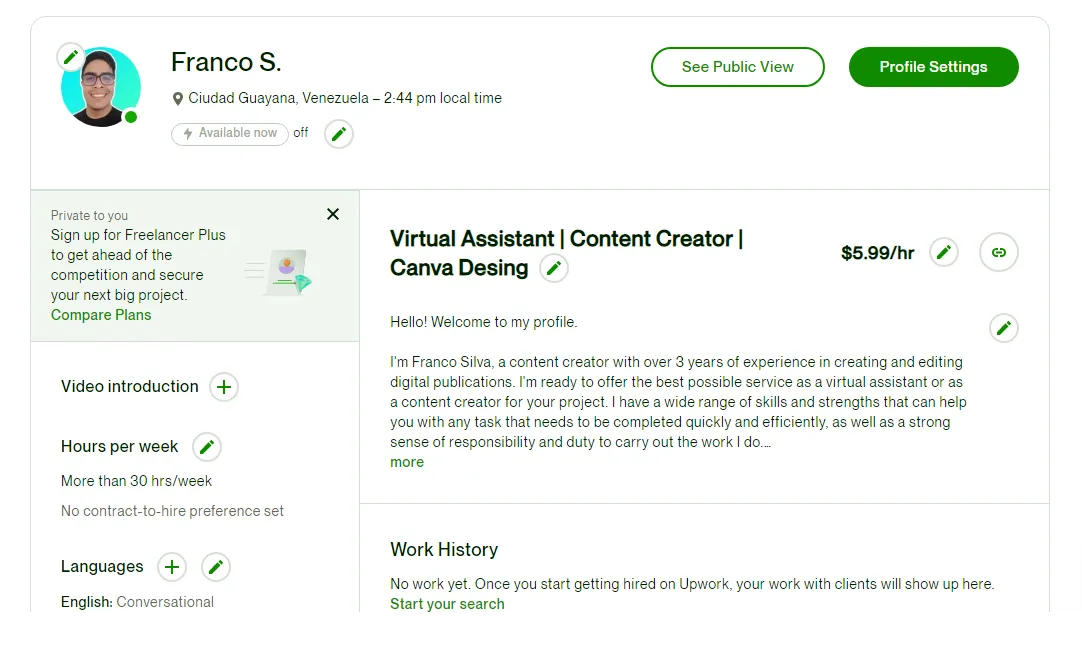Click the More than 30 hrs/week text

click(x=136, y=481)
